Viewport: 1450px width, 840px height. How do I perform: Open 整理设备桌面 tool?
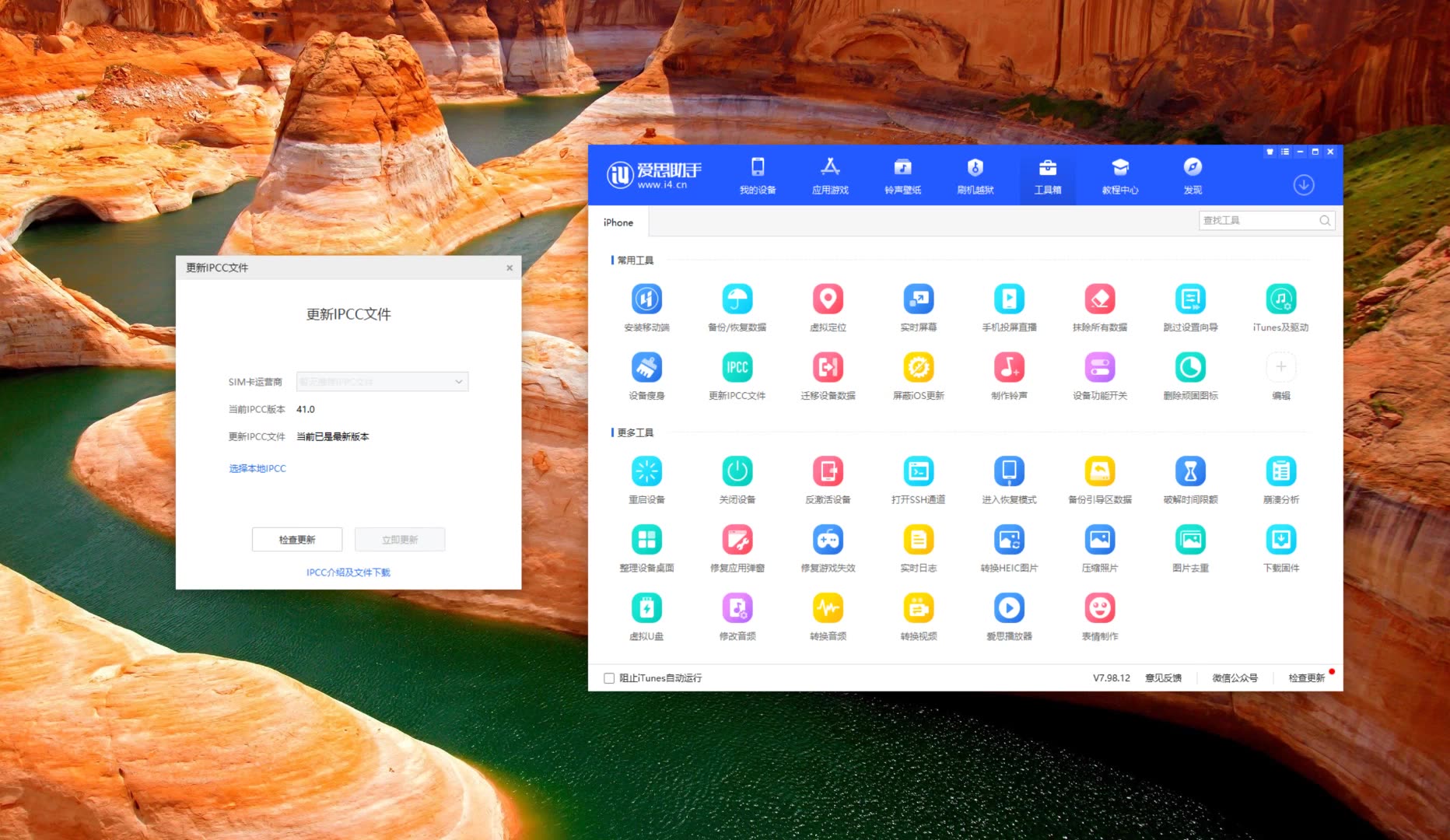pyautogui.click(x=646, y=540)
